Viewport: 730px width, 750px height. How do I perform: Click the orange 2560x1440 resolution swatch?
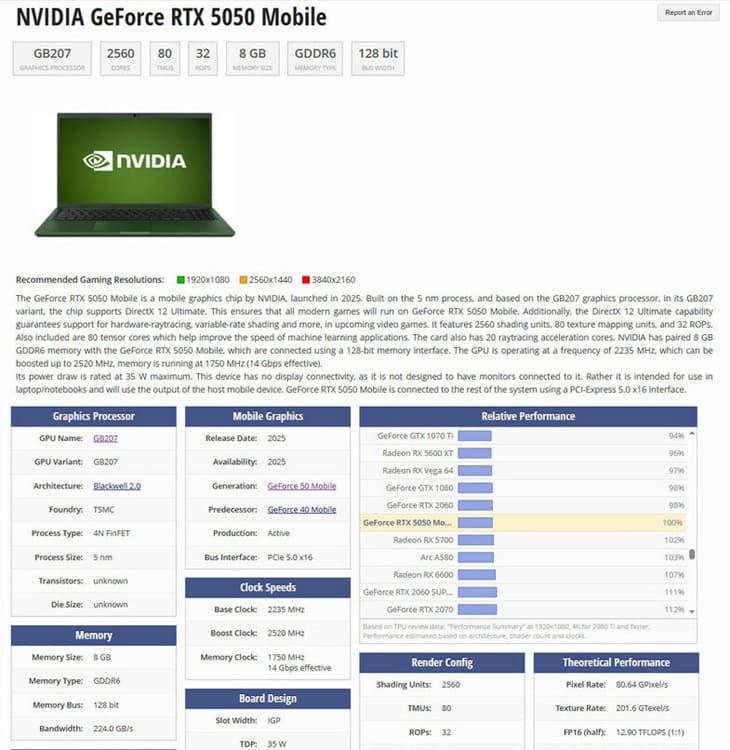click(243, 280)
